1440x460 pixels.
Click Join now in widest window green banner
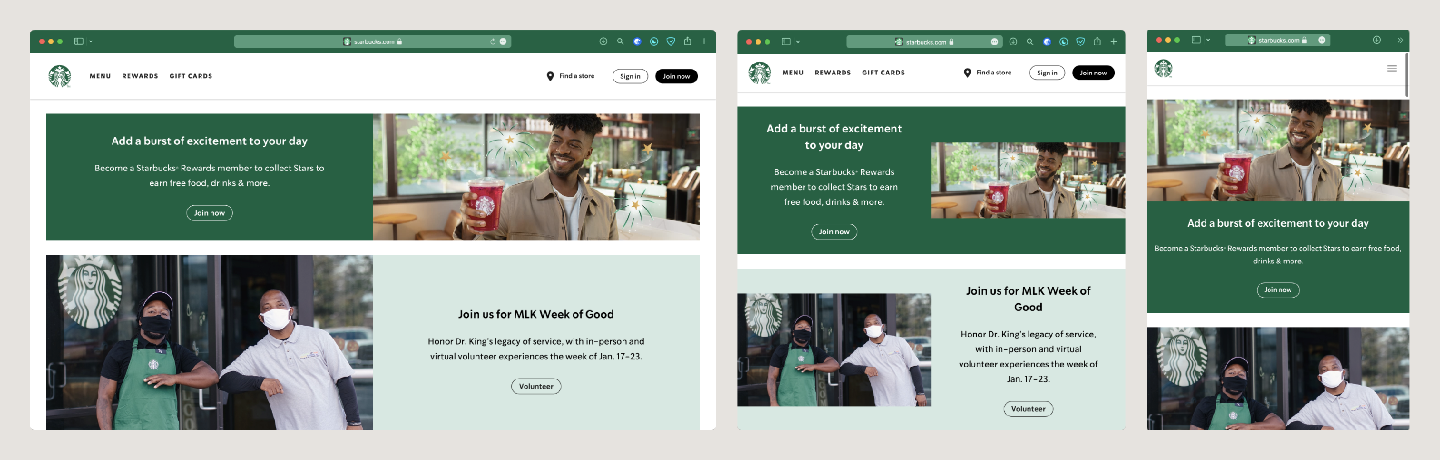(x=209, y=213)
